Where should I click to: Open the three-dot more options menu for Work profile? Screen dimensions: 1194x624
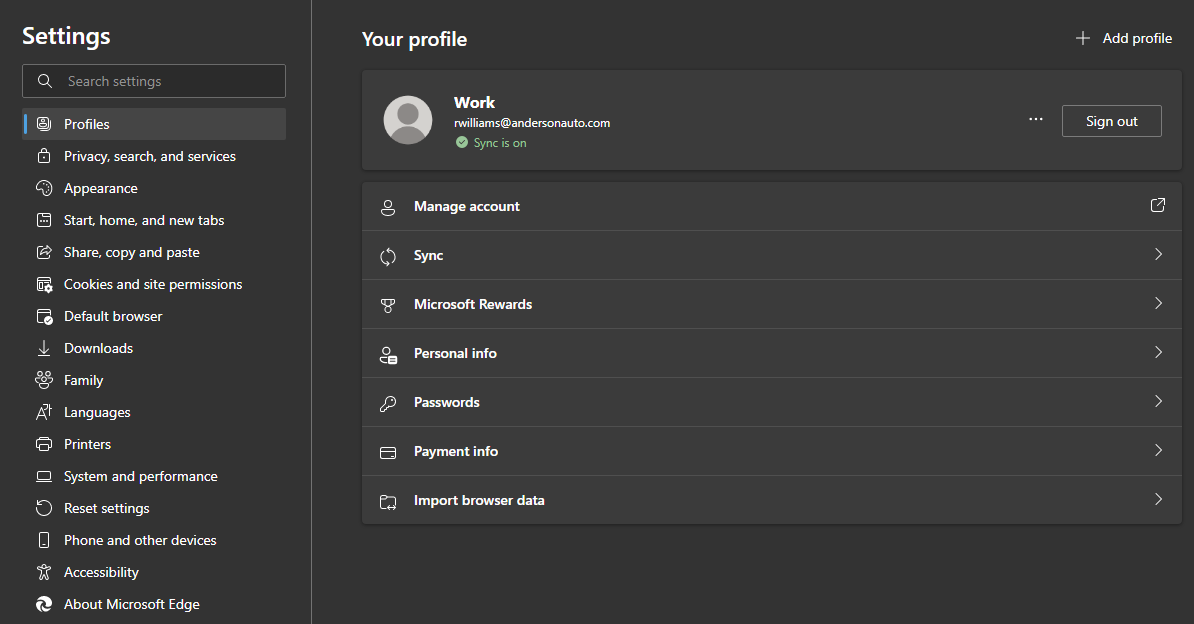click(x=1036, y=120)
